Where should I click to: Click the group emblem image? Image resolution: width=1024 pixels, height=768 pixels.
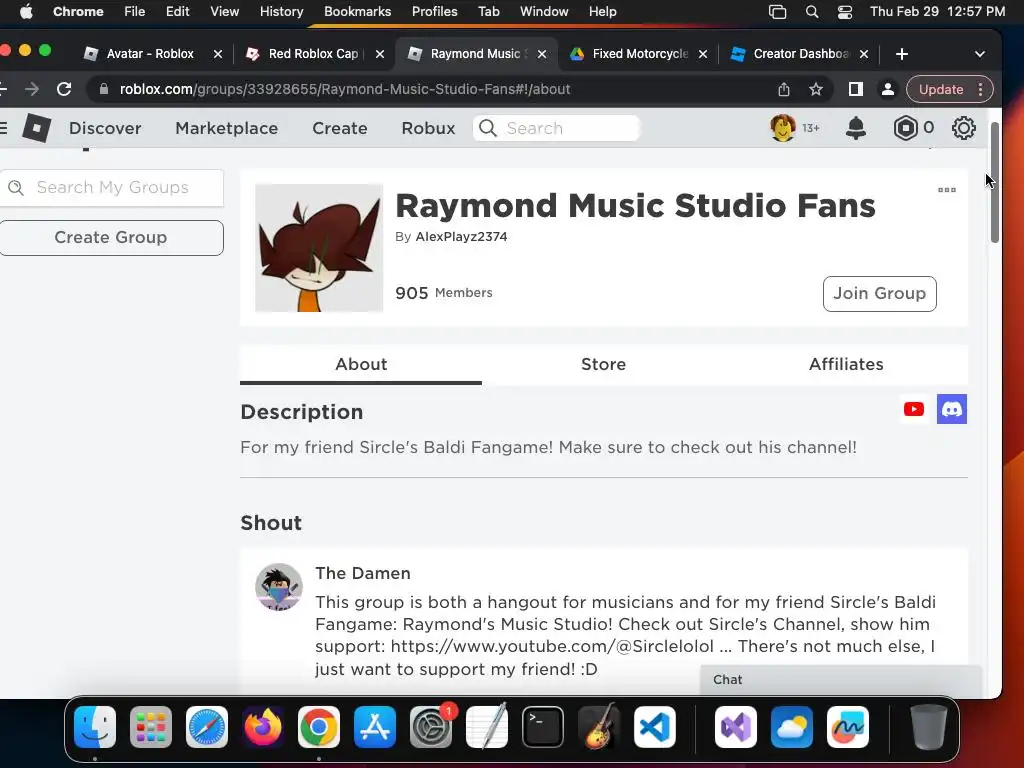click(x=319, y=248)
